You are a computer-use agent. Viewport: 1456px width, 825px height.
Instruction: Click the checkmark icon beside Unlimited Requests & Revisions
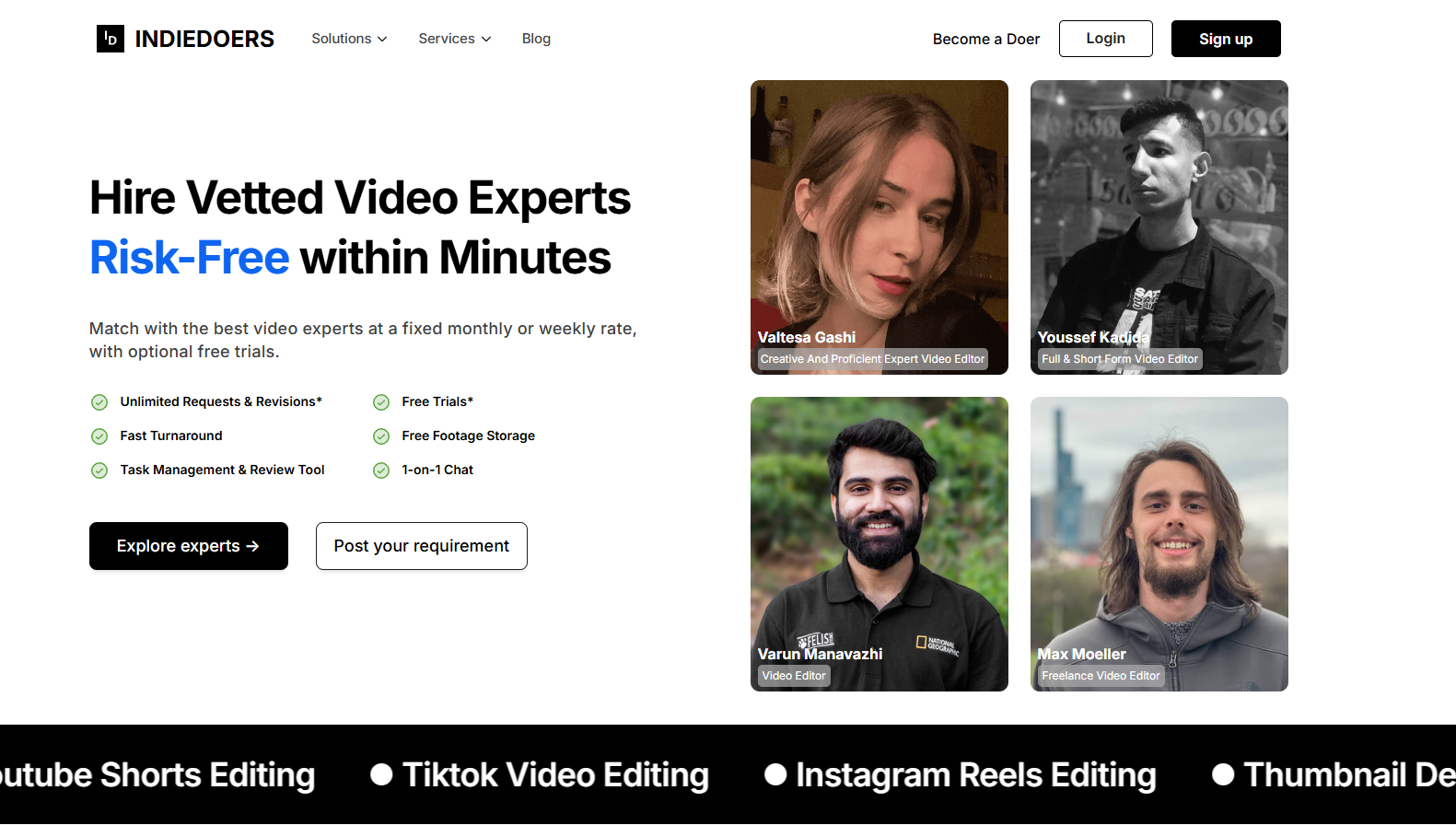(99, 402)
